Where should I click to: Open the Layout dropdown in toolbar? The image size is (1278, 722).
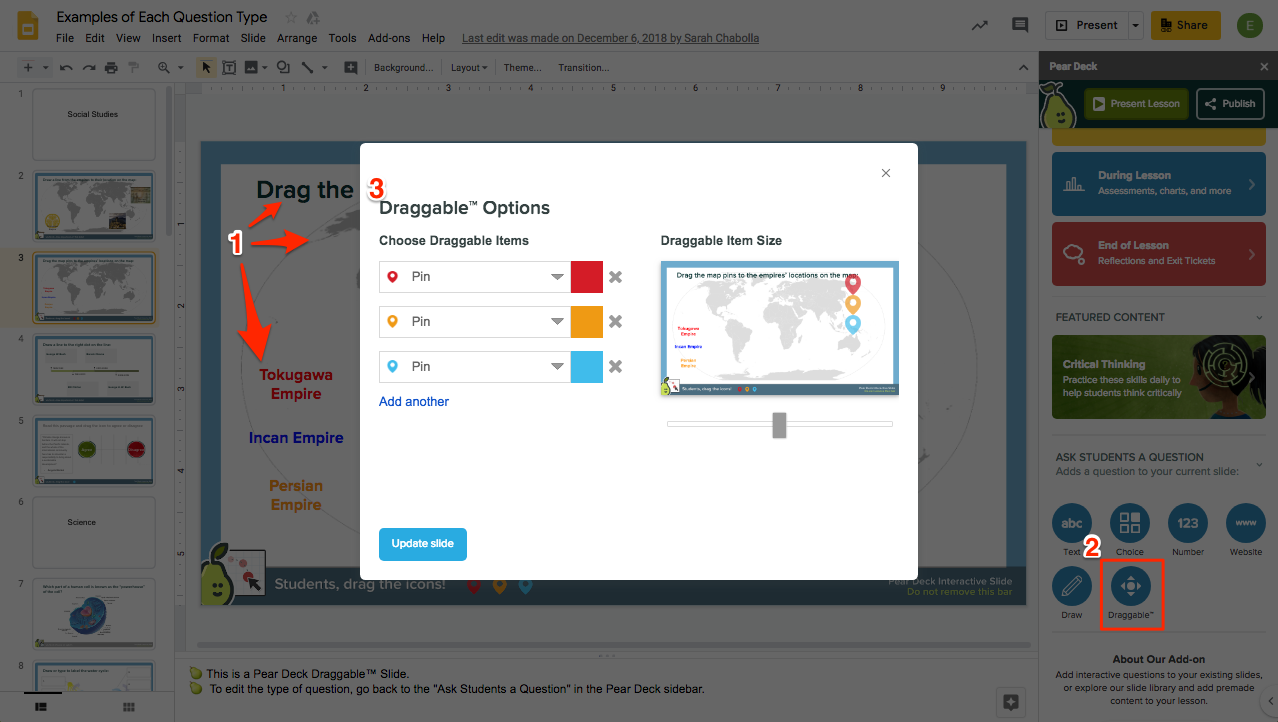point(469,68)
